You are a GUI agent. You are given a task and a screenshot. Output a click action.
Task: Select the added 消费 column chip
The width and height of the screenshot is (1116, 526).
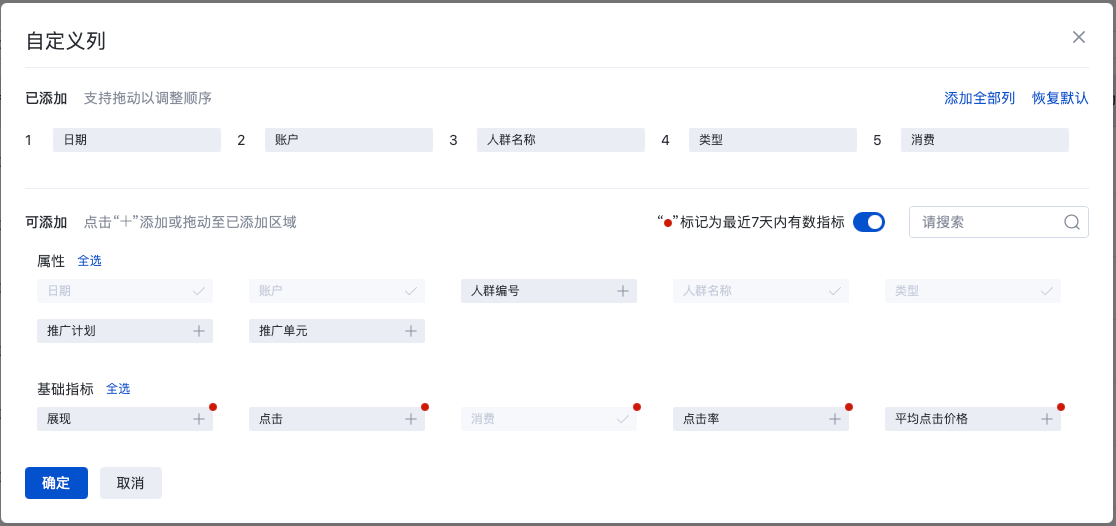click(x=984, y=140)
